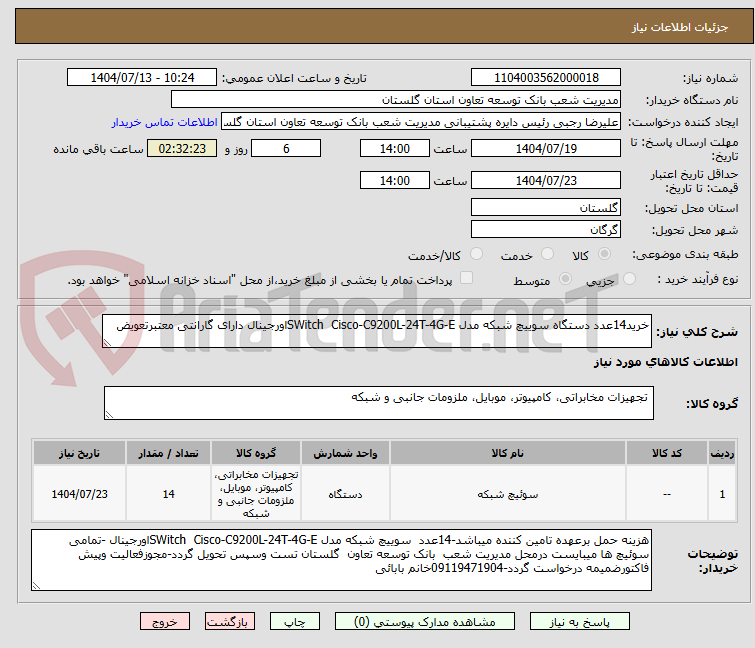The width and height of the screenshot is (755, 648).
Task: Click the اطلاعات کالاهای مورد نیاز heading
Action: coord(665,362)
